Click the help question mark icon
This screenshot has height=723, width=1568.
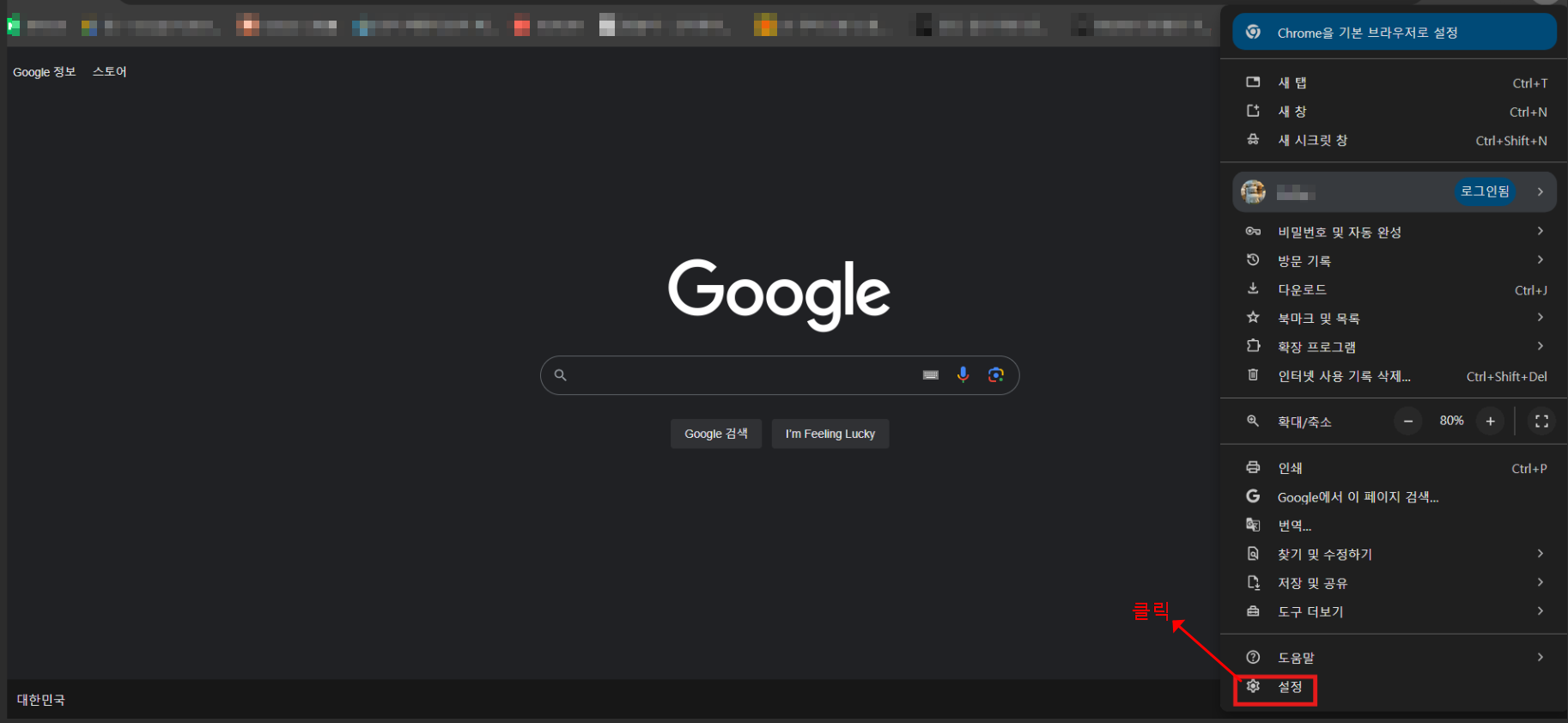pos(1253,657)
